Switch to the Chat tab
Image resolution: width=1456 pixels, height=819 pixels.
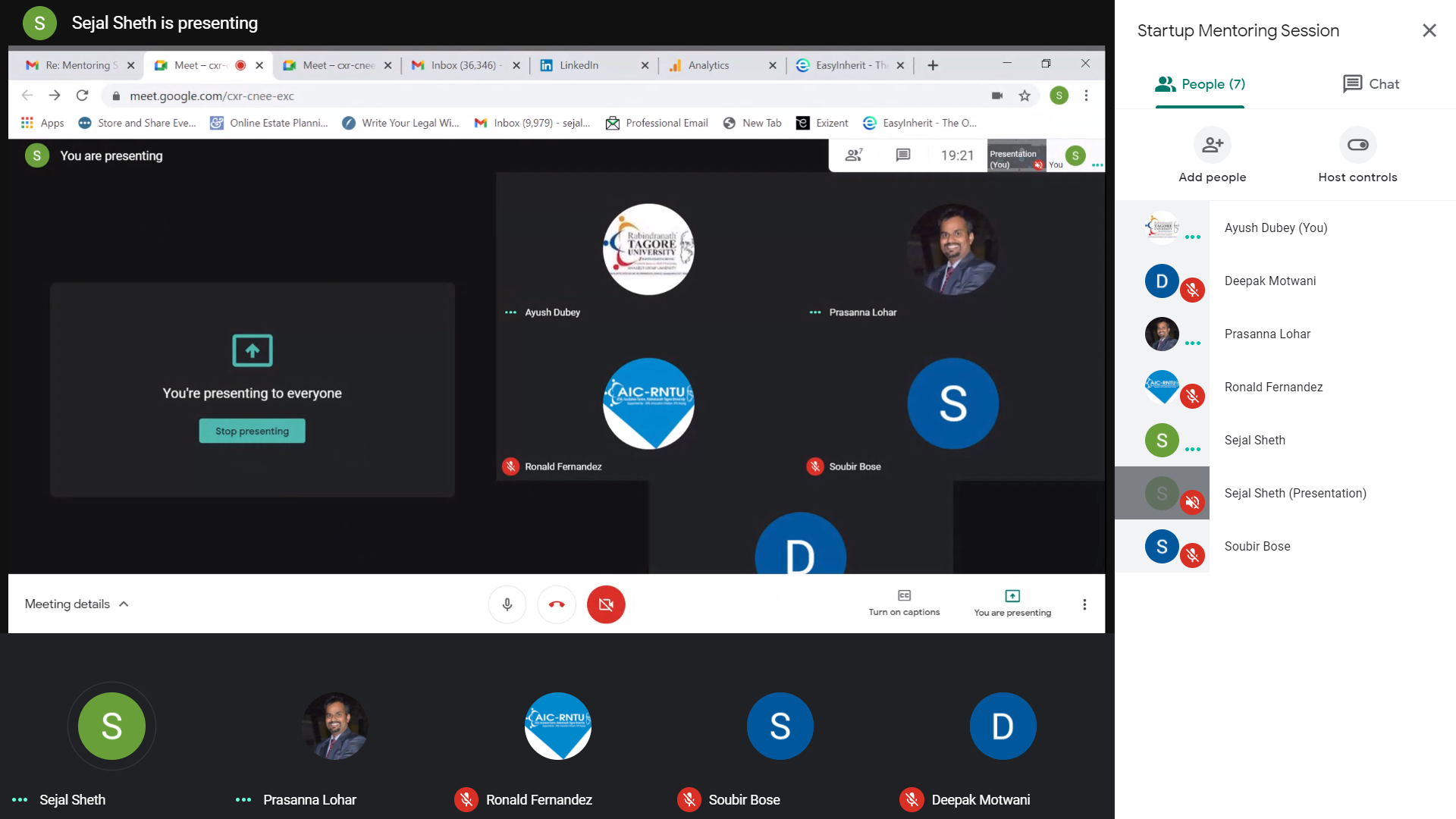pos(1370,84)
